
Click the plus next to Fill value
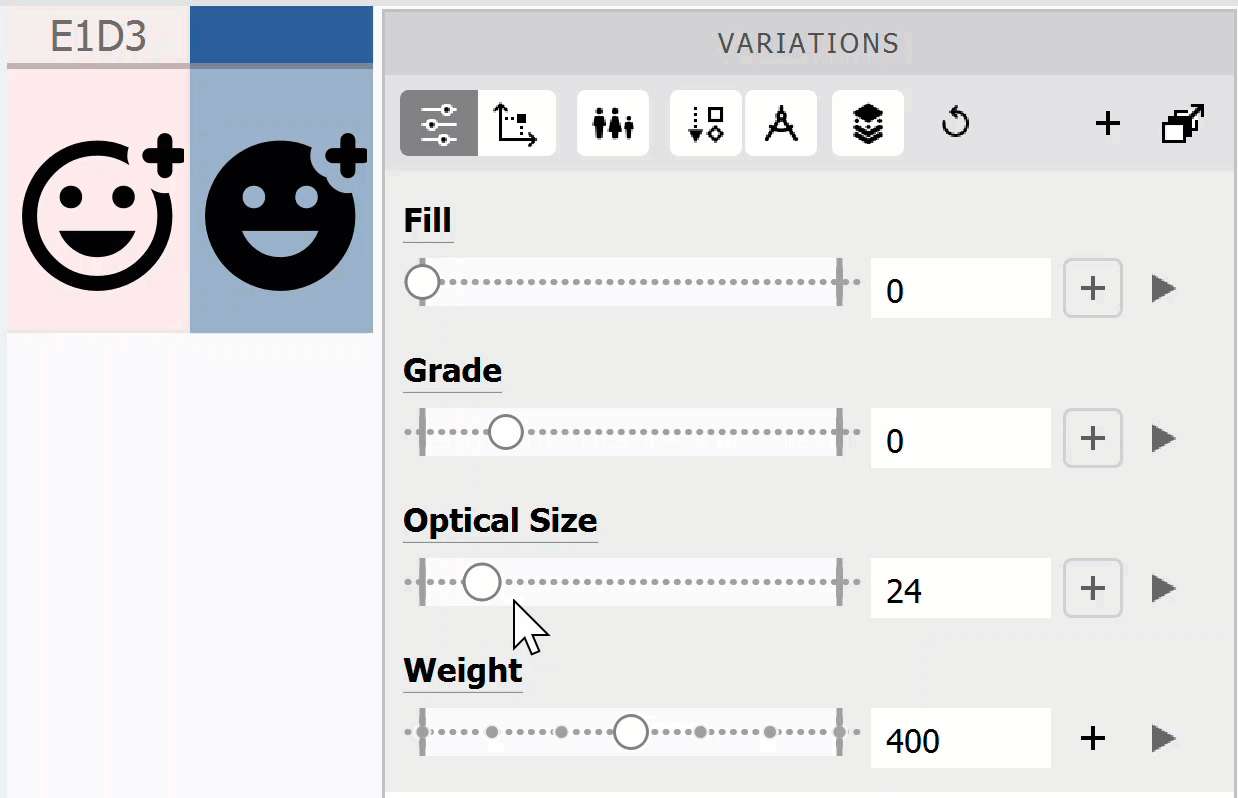(x=1092, y=288)
